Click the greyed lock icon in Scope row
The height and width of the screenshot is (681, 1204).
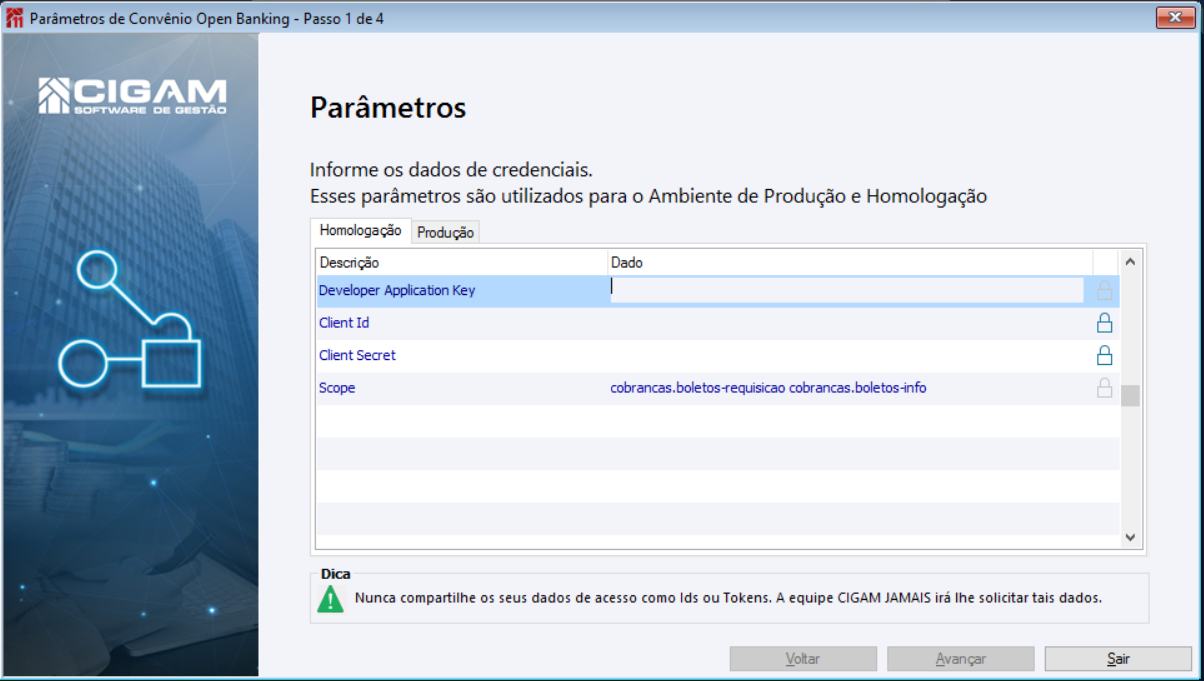pyautogui.click(x=1105, y=388)
